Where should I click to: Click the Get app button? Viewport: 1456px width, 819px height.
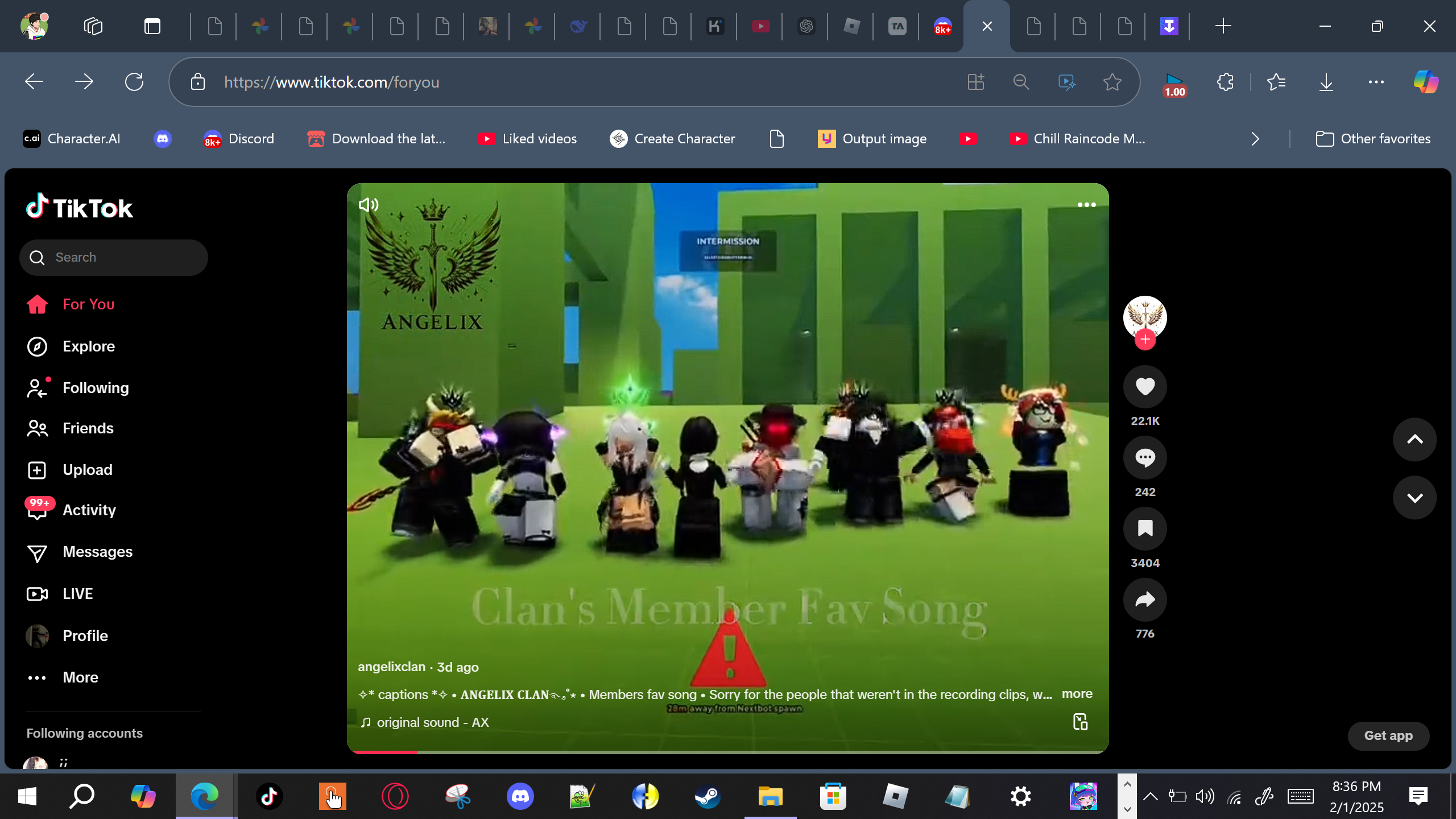[x=1388, y=736]
